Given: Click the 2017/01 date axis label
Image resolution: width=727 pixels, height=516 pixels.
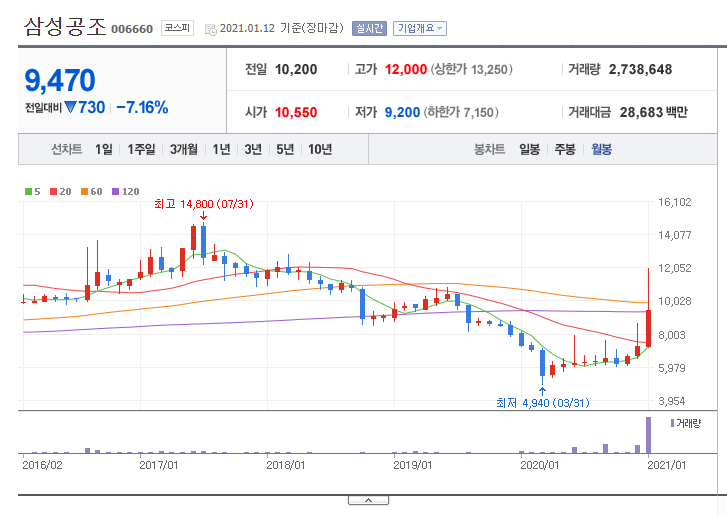Looking at the screenshot, I should point(159,465).
